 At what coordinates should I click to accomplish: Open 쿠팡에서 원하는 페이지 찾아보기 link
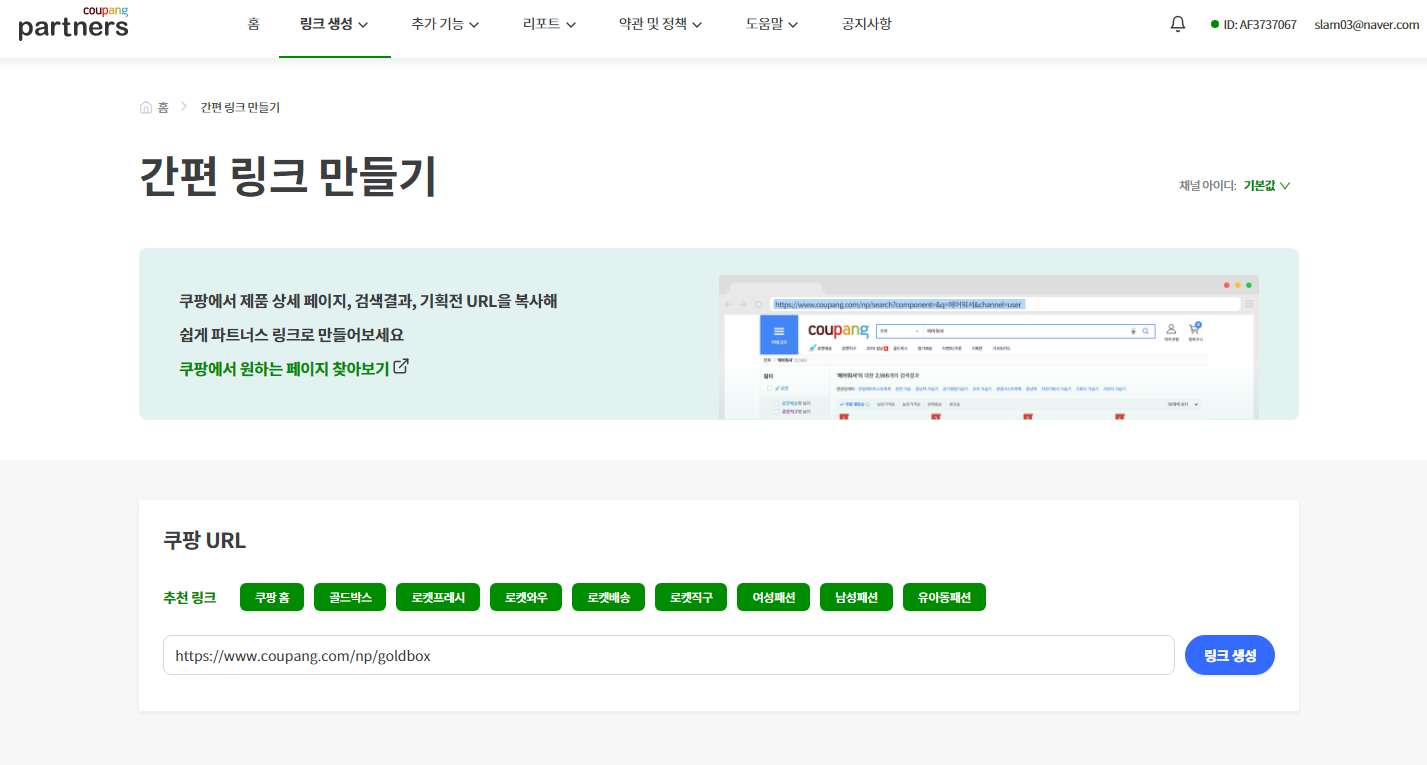coord(284,367)
